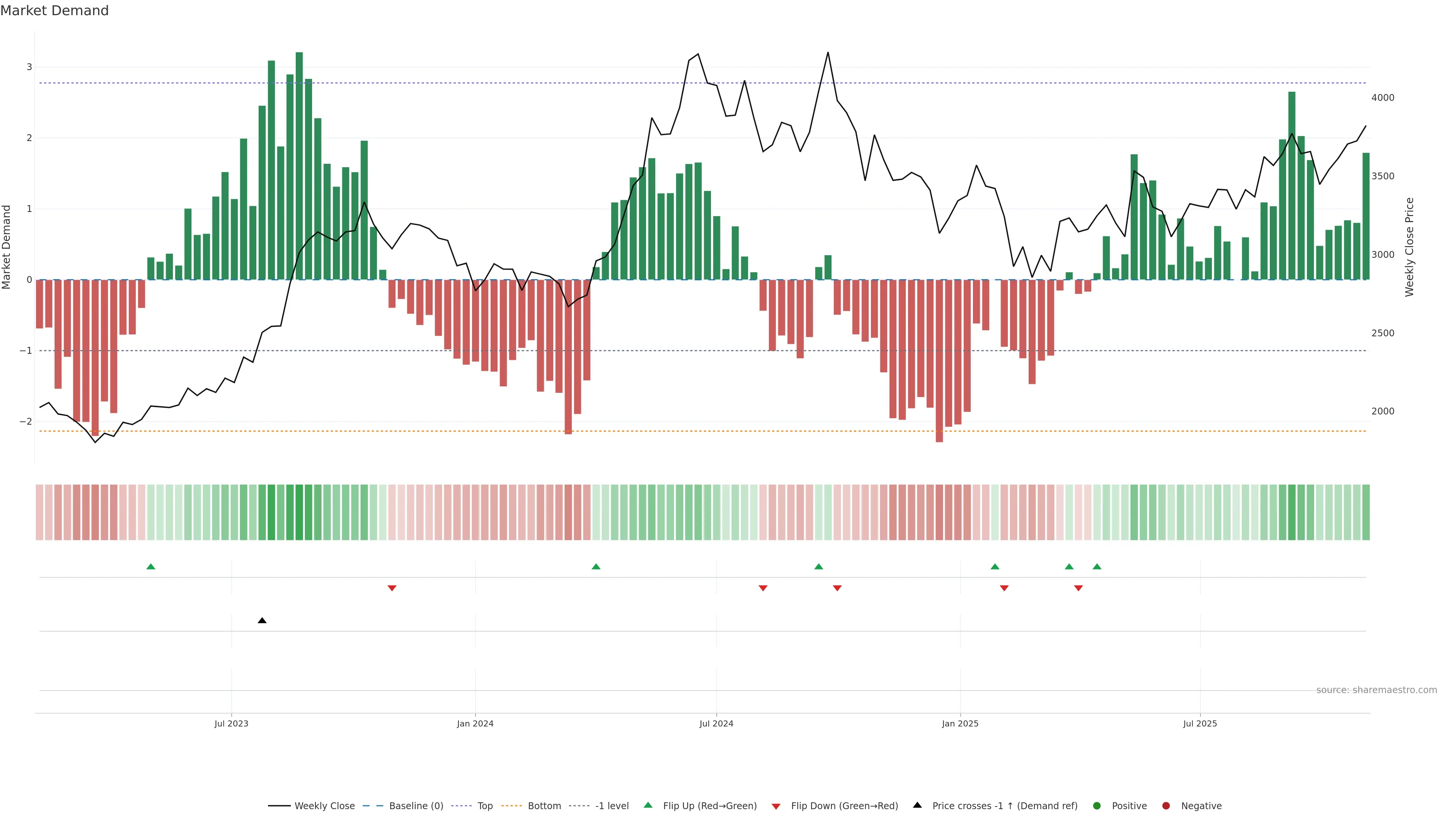Click the Jan 2025 axis label
The image size is (1456, 819).
(x=960, y=723)
